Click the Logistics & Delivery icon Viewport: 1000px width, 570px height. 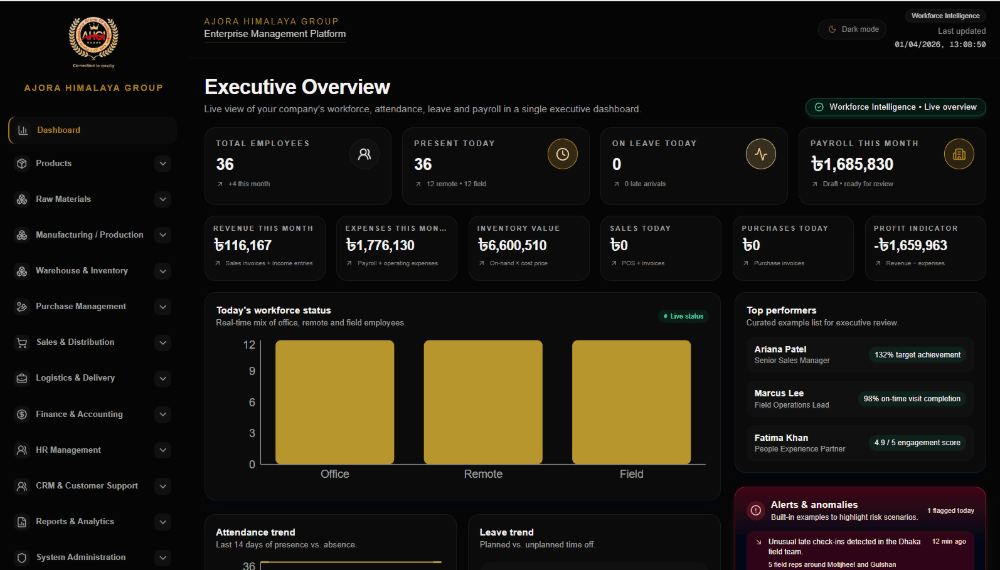click(x=22, y=378)
